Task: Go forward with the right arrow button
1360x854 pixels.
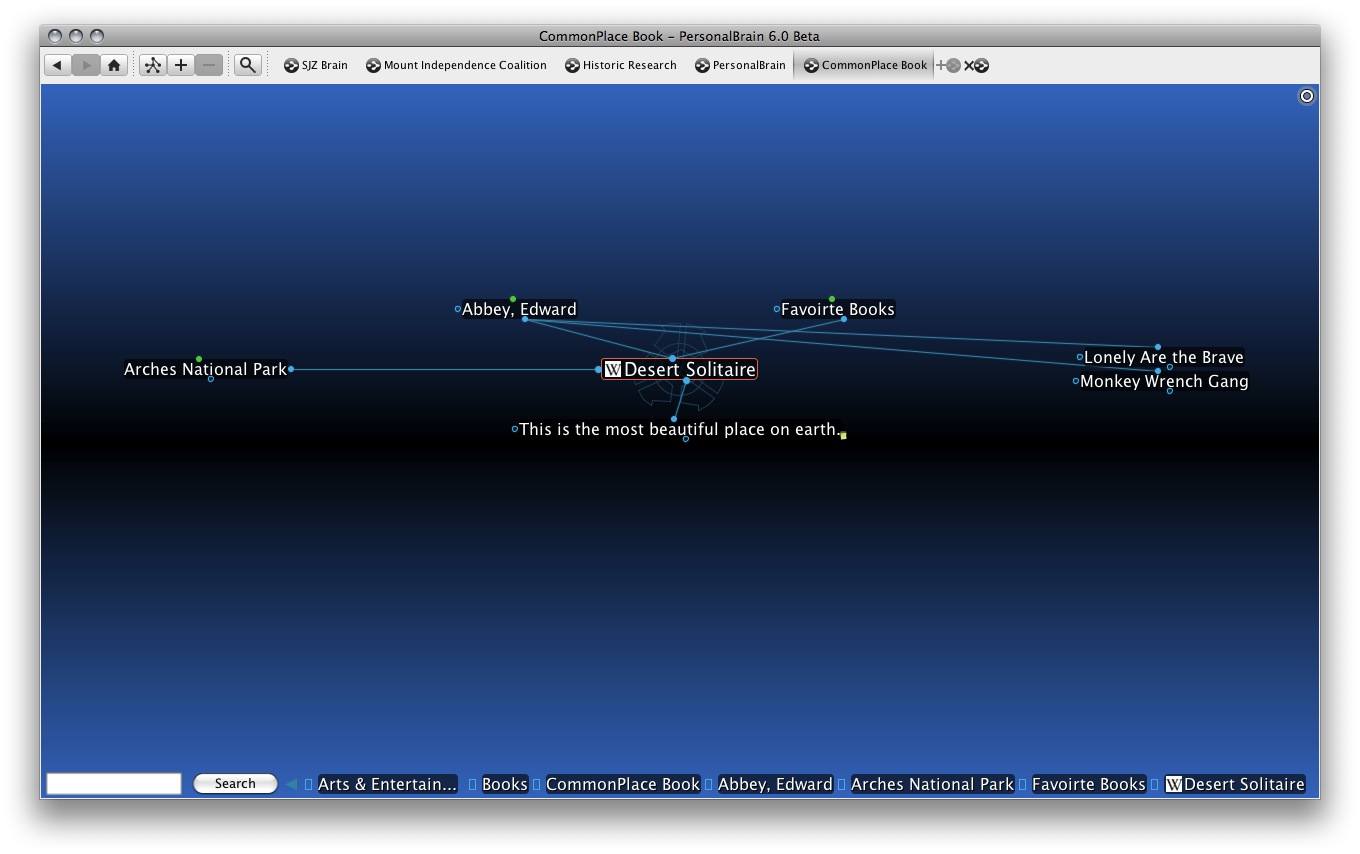Action: coord(86,65)
